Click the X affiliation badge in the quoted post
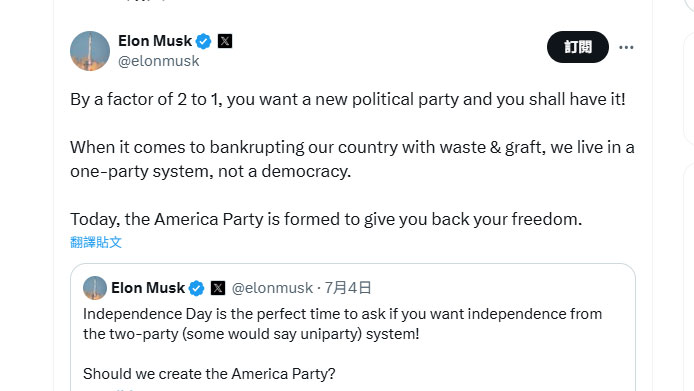694x391 pixels. click(x=218, y=288)
